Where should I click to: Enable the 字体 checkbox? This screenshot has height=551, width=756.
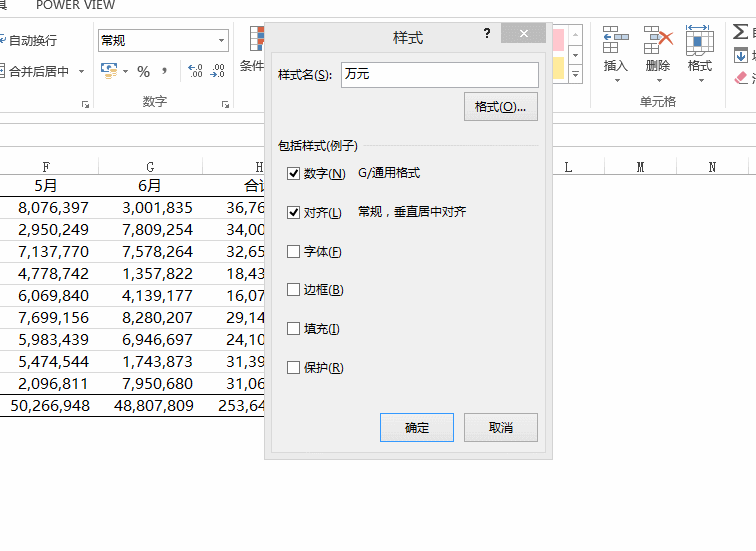click(x=293, y=251)
